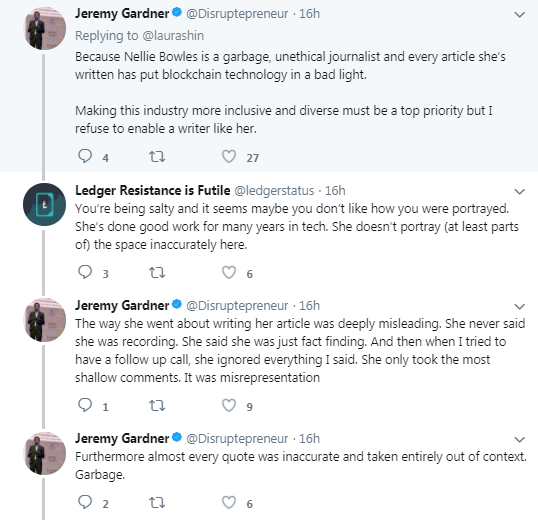Viewport: 538px width, 520px height.
Task: Open the chevron menu on the last tweet
Action: 520,439
